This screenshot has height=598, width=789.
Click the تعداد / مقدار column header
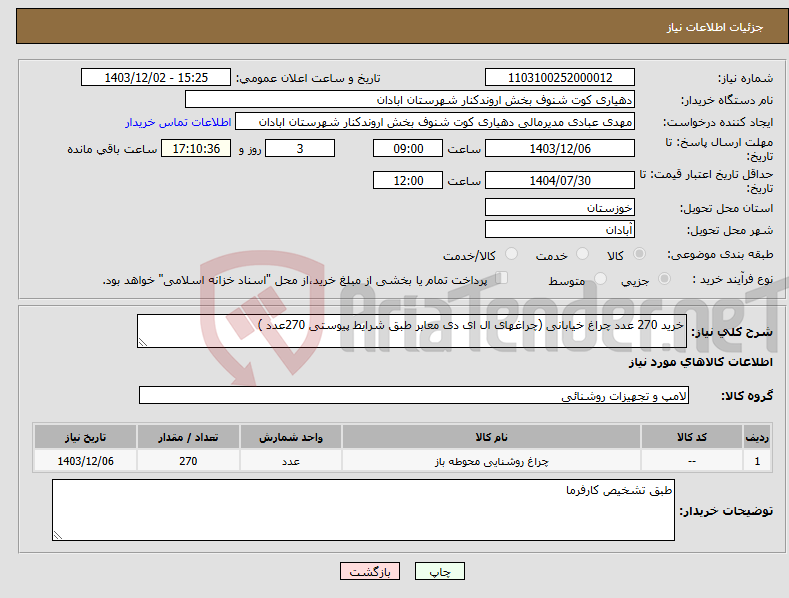(x=188, y=437)
